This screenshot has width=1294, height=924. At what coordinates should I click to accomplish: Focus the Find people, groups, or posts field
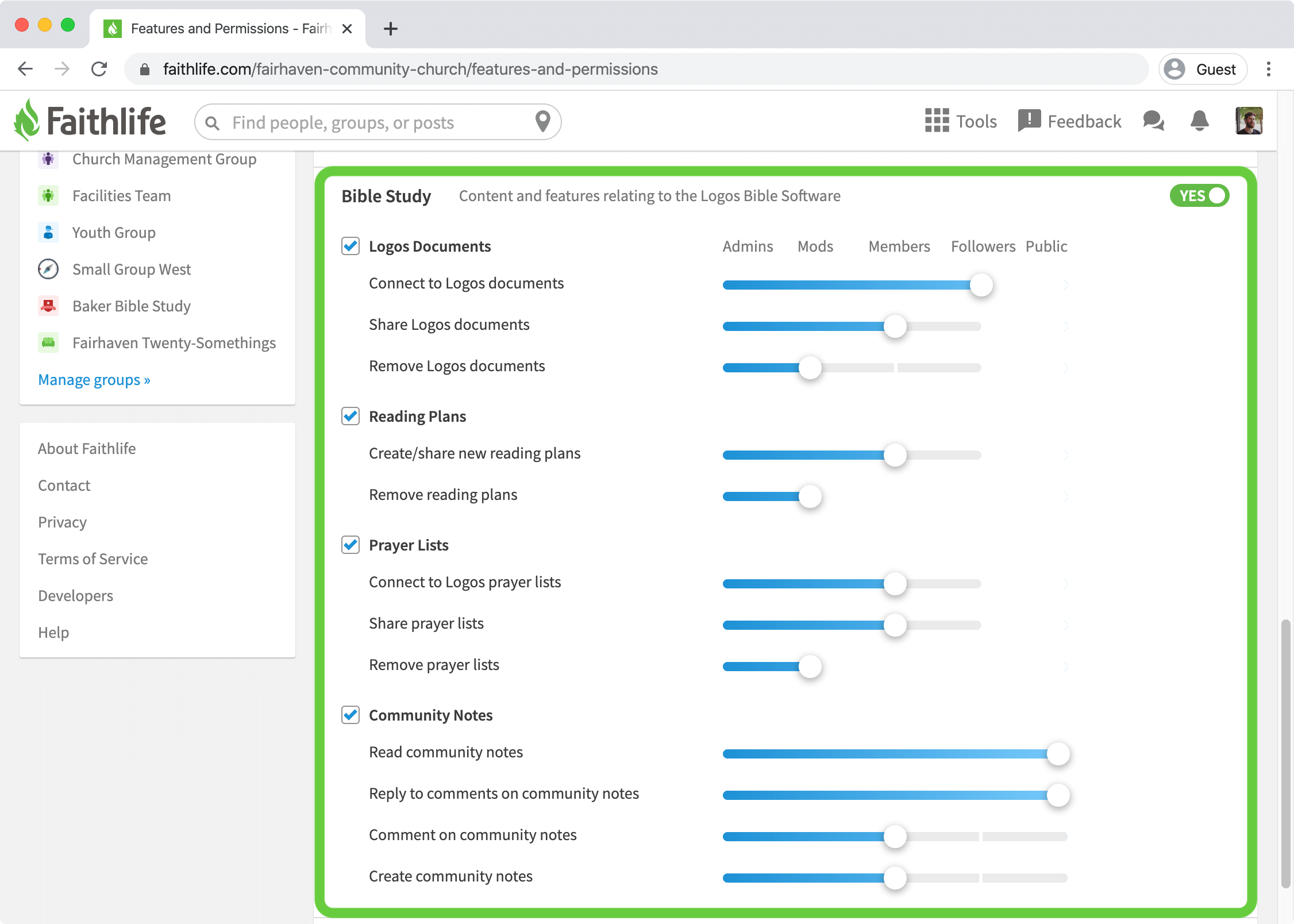point(378,122)
